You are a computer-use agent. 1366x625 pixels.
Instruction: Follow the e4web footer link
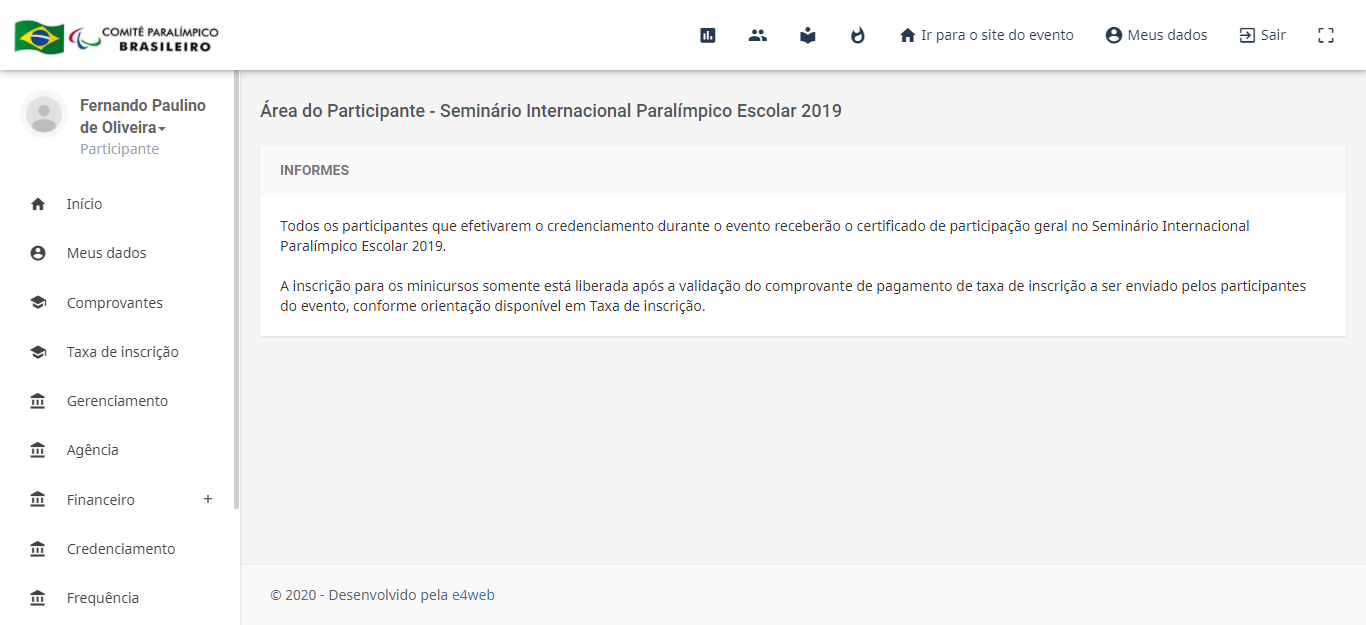[473, 595]
